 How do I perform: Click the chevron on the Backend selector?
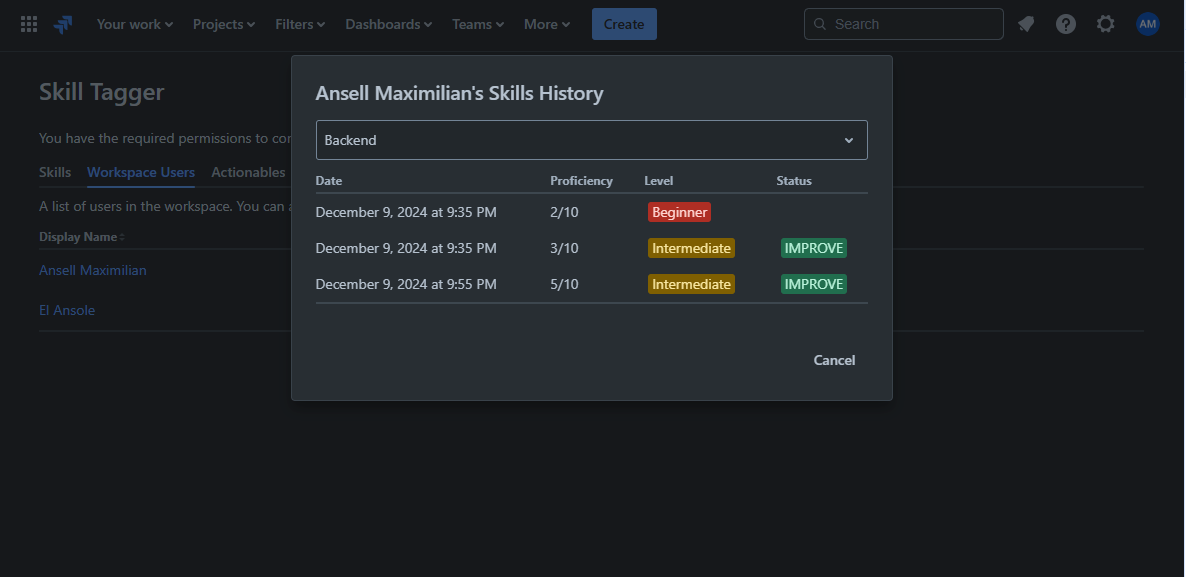pyautogui.click(x=848, y=140)
